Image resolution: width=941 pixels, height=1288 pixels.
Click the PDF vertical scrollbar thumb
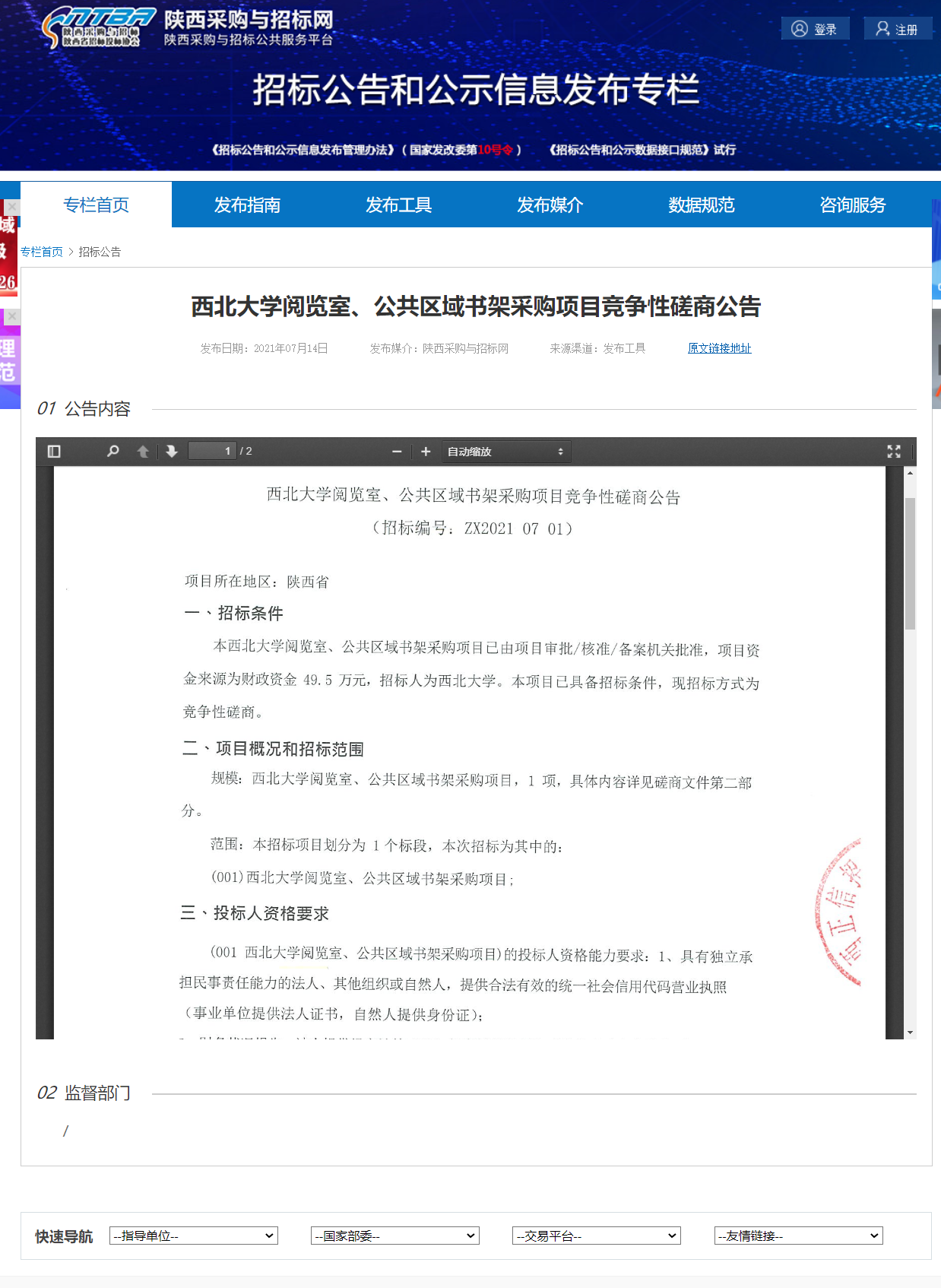tap(910, 563)
